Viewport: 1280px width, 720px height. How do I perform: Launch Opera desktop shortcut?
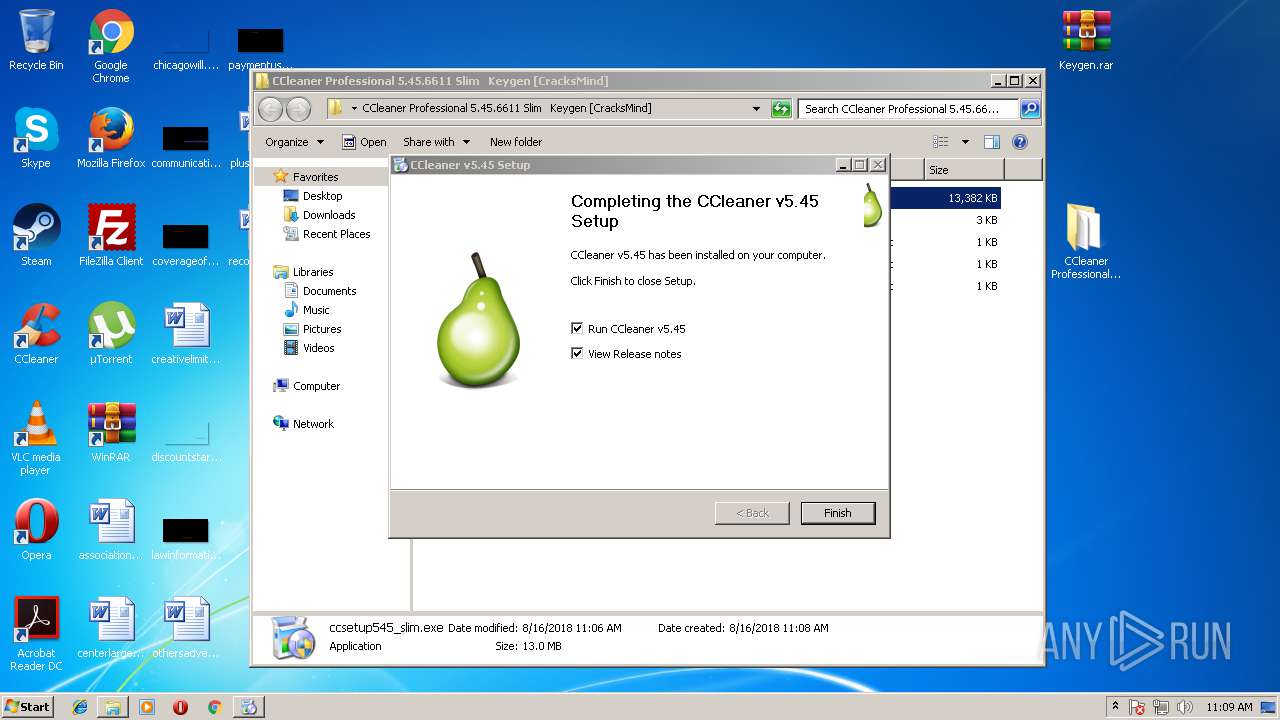click(36, 531)
